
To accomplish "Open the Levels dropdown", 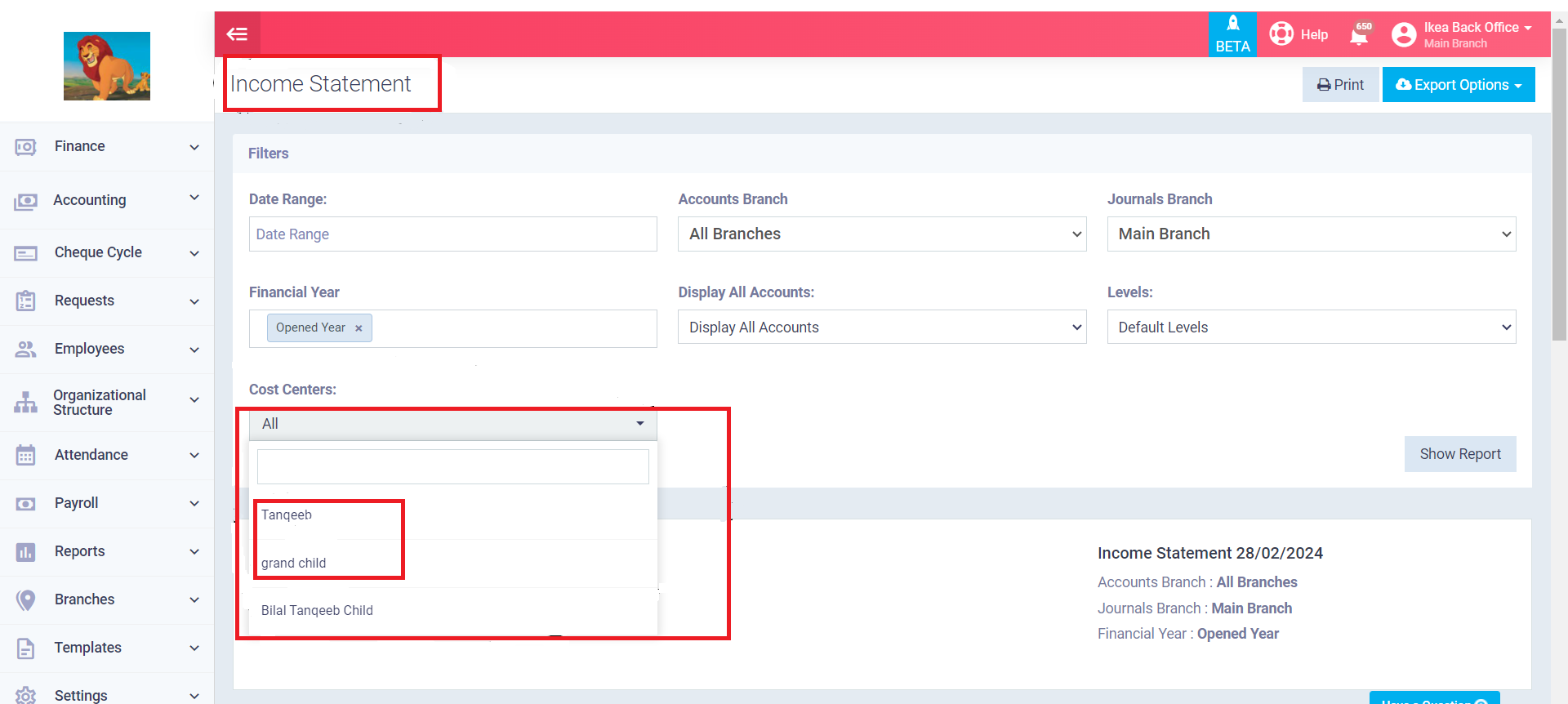I will [1311, 327].
